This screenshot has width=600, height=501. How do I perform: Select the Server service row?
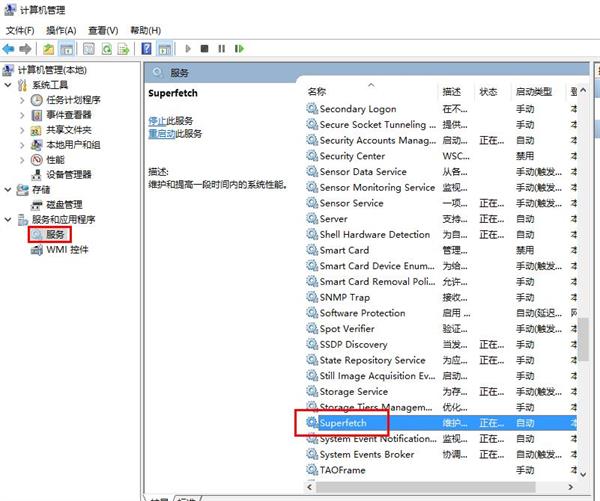(x=441, y=219)
